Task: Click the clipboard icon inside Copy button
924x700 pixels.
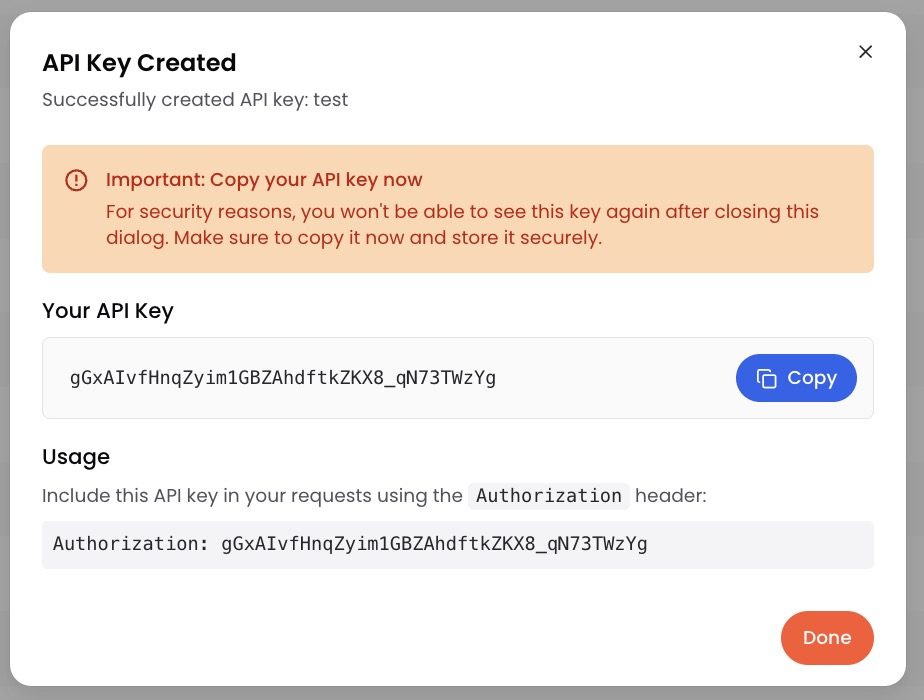Action: 767,378
